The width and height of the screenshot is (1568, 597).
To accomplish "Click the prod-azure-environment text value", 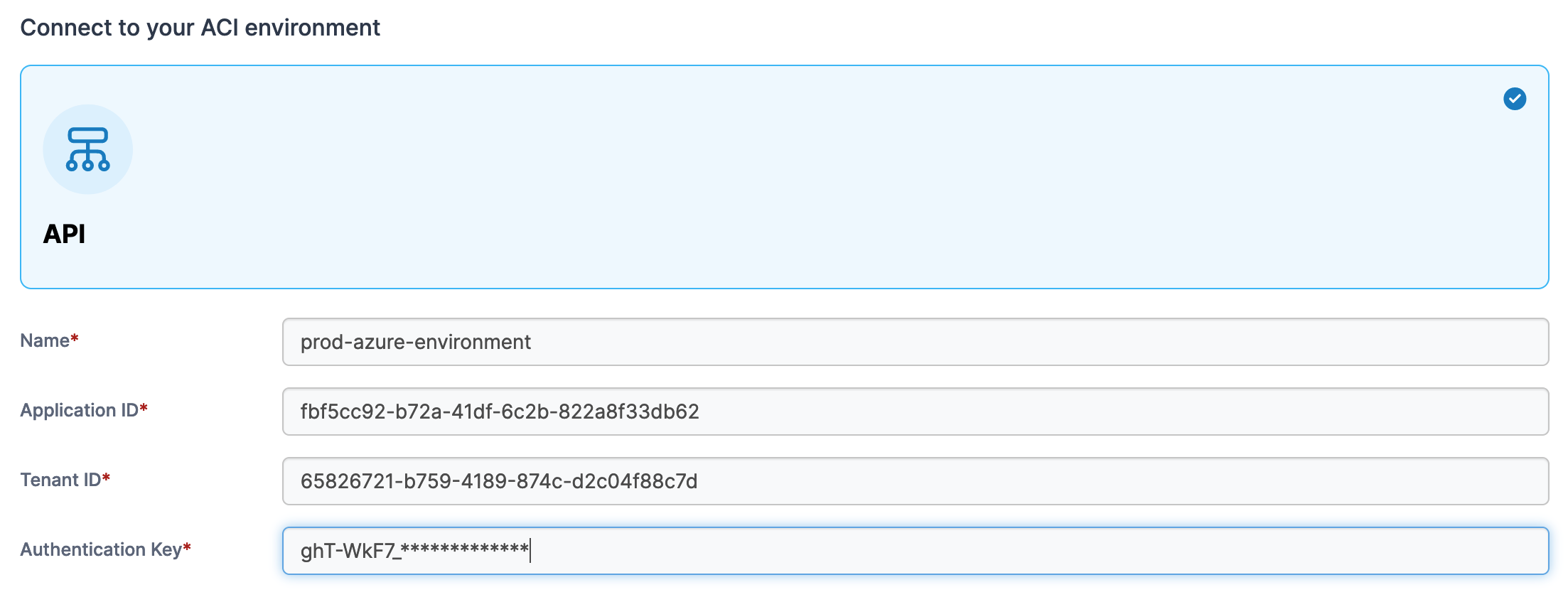I will click(x=415, y=342).
